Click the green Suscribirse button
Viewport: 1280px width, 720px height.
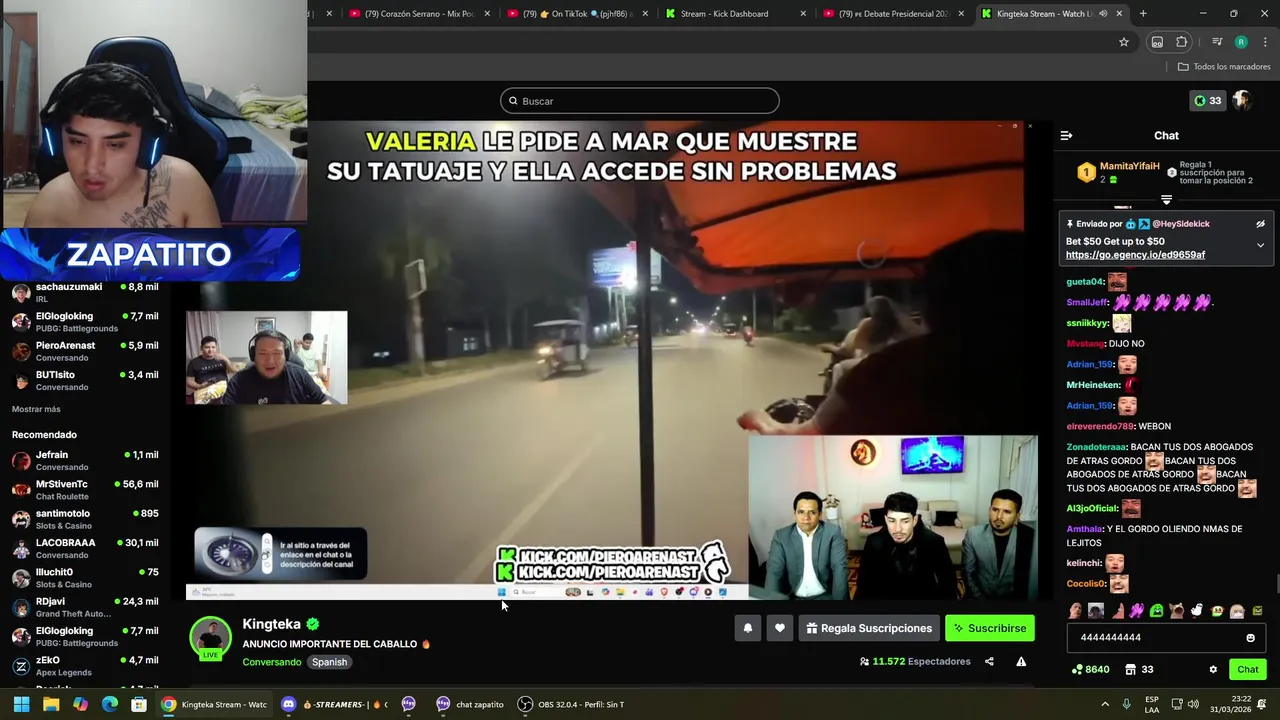click(x=990, y=628)
